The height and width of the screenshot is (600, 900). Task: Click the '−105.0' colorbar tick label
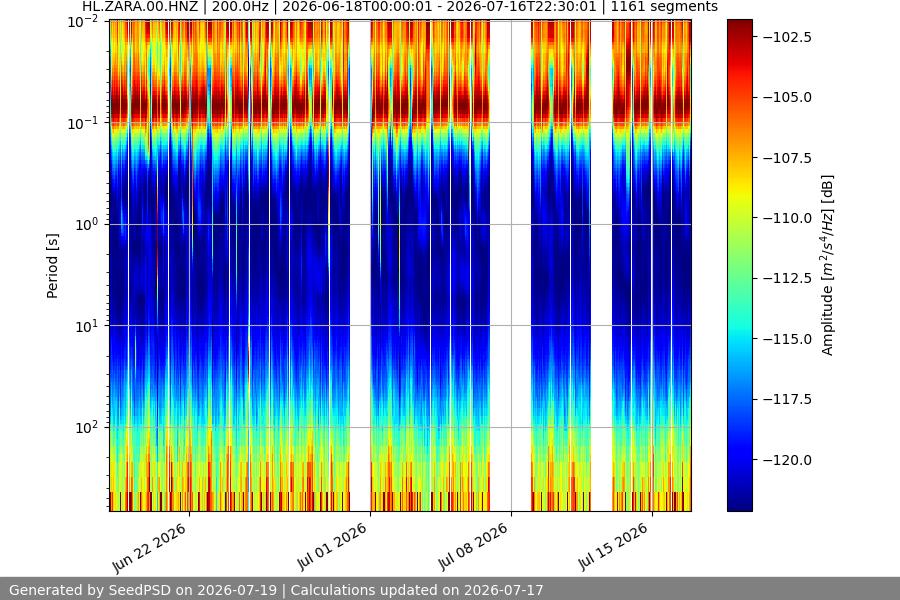click(787, 97)
